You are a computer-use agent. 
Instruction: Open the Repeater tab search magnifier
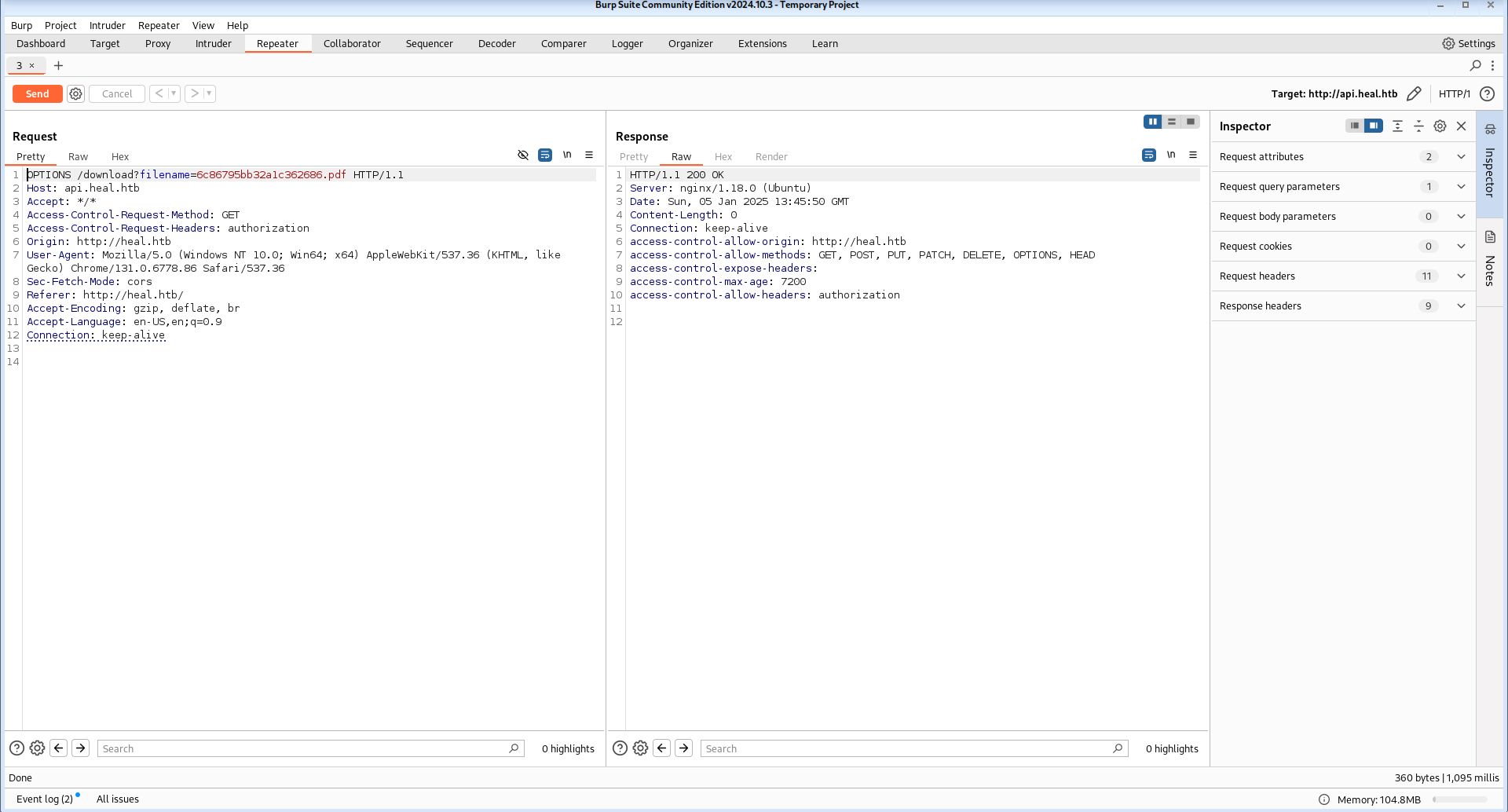click(x=1475, y=66)
